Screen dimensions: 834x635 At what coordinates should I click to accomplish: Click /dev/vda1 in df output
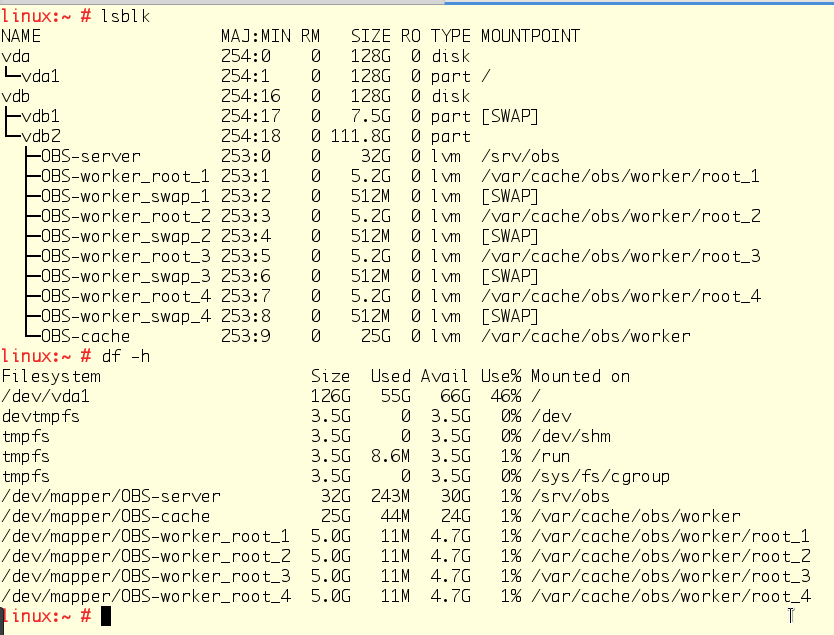pyautogui.click(x=46, y=396)
